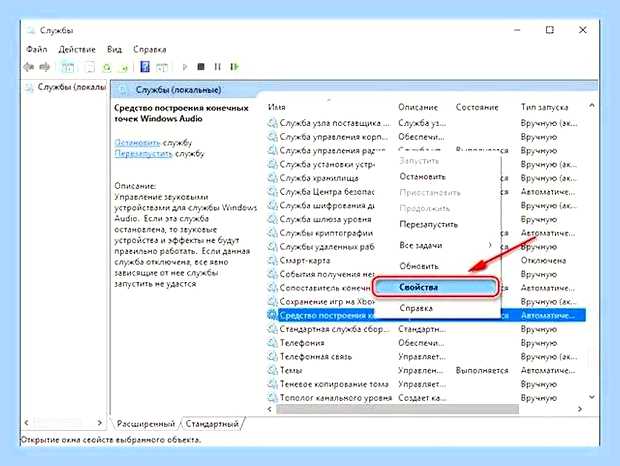Screen dimensions: 620x466
Task: Select the Телефония service row
Action: pos(426,343)
